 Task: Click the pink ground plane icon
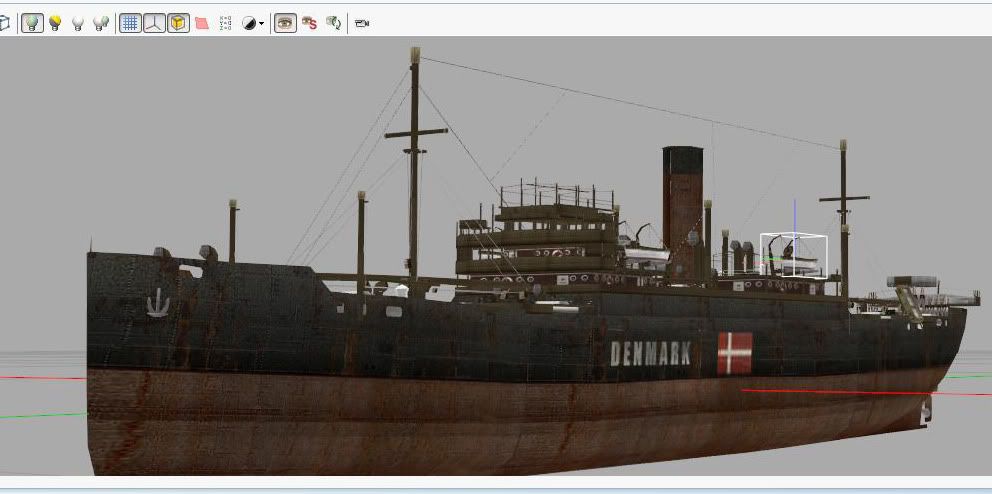point(202,23)
